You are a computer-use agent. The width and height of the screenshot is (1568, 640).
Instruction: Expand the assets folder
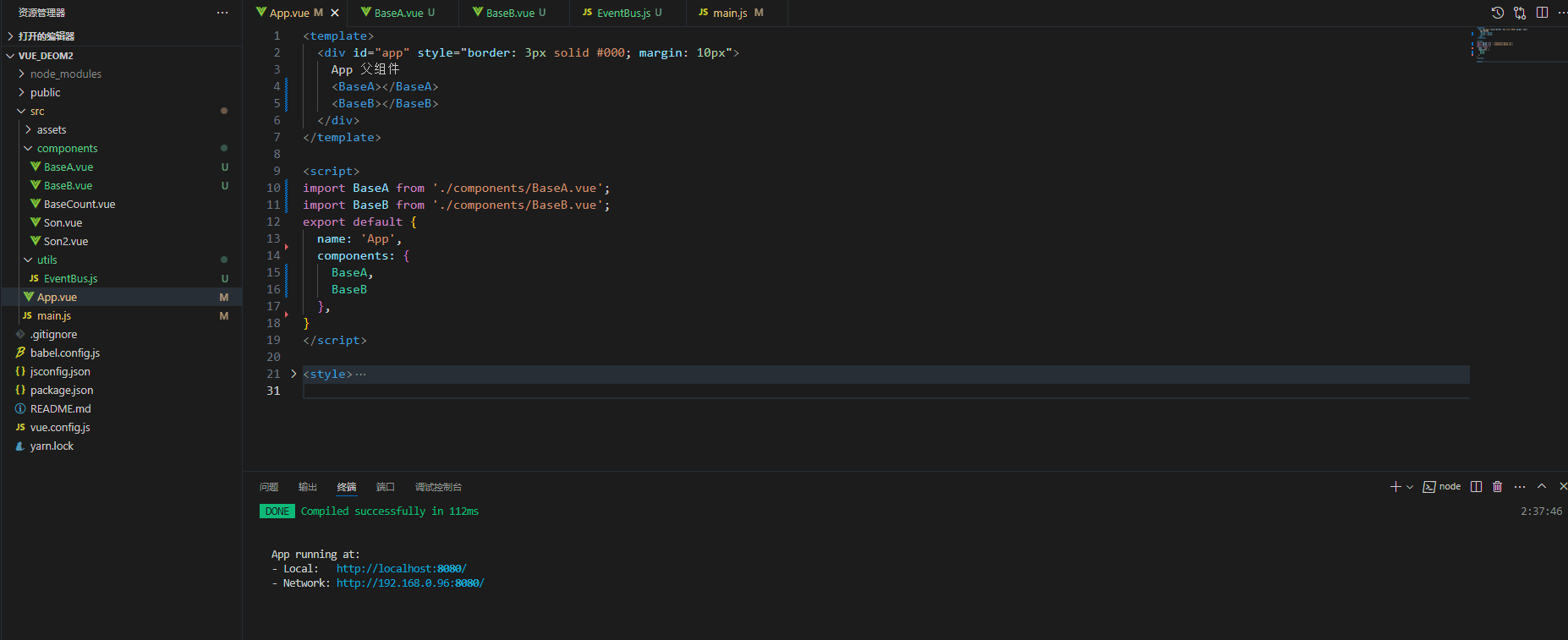coord(122,130)
